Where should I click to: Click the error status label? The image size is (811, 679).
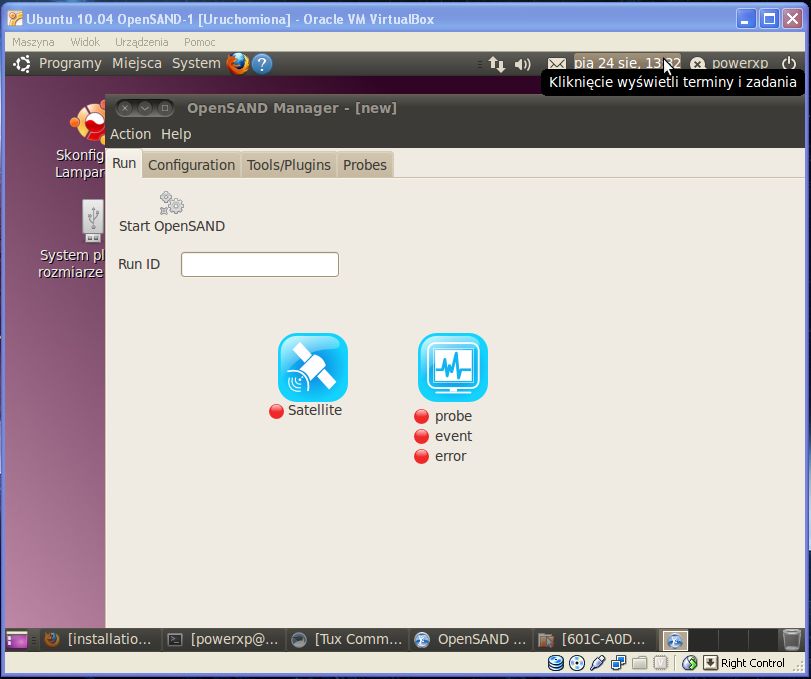(450, 457)
